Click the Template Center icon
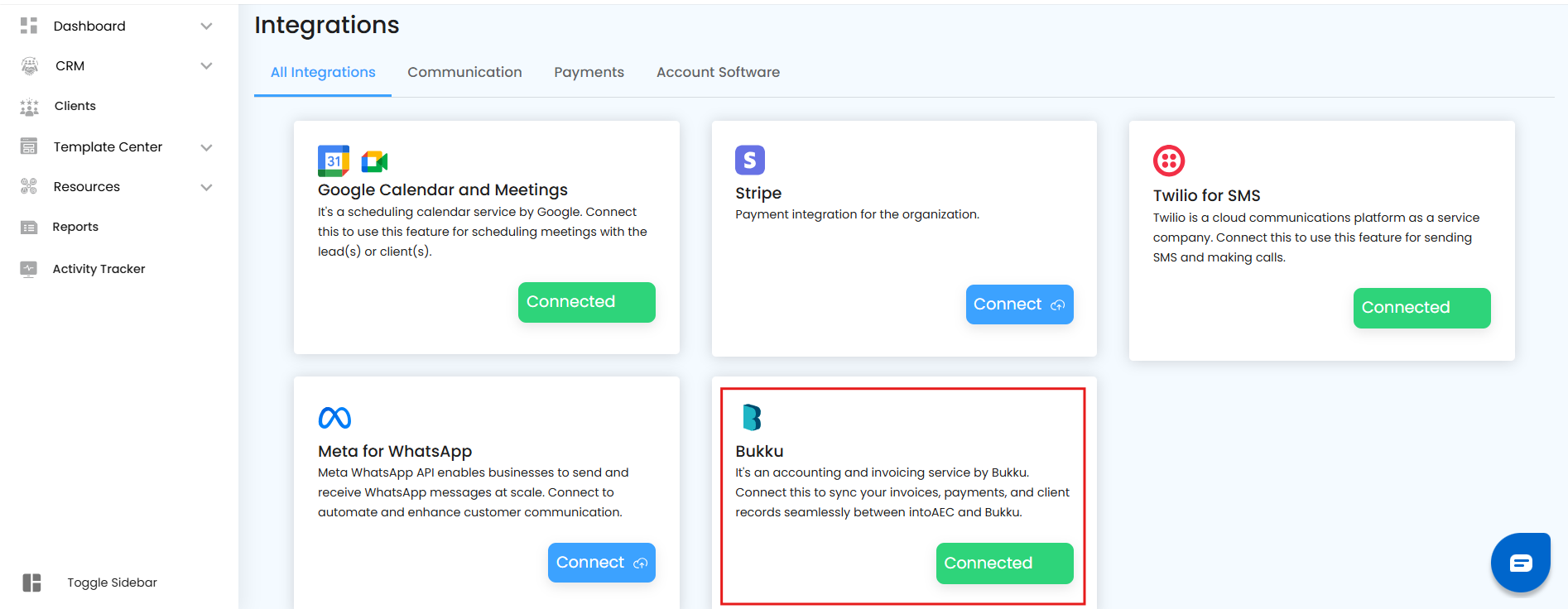Viewport: 1568px width, 609px height. pyautogui.click(x=29, y=147)
